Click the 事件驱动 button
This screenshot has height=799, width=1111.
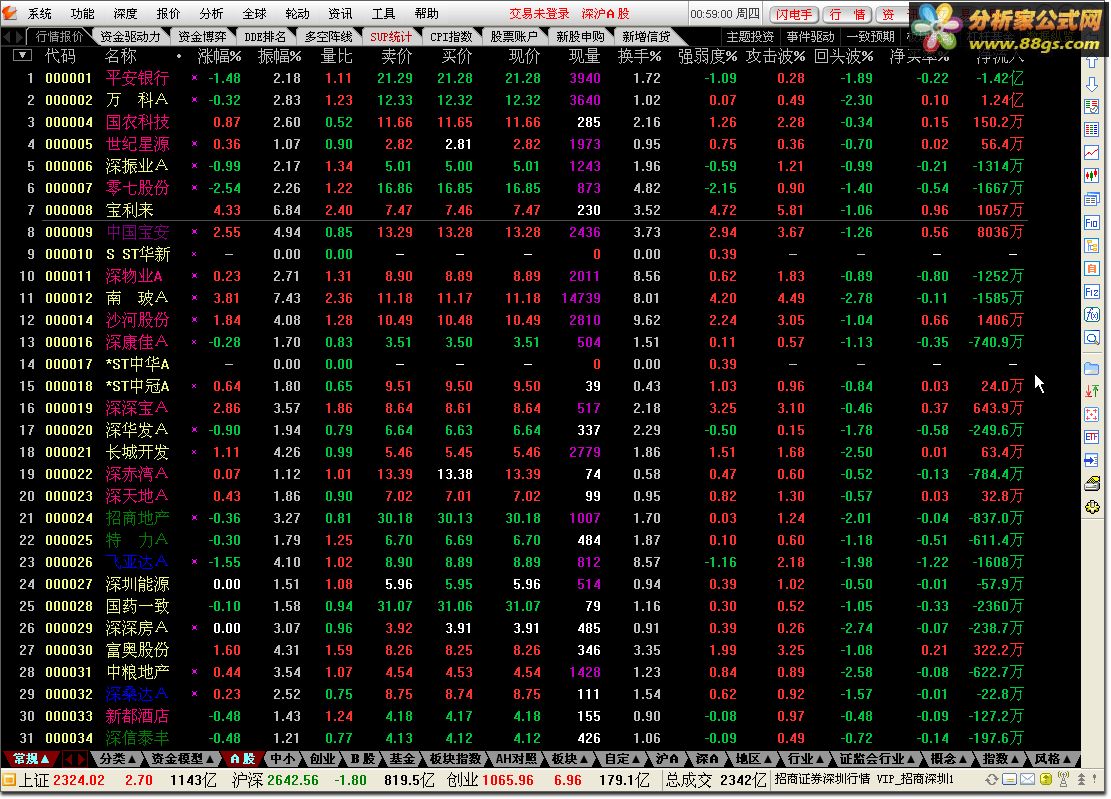point(810,36)
